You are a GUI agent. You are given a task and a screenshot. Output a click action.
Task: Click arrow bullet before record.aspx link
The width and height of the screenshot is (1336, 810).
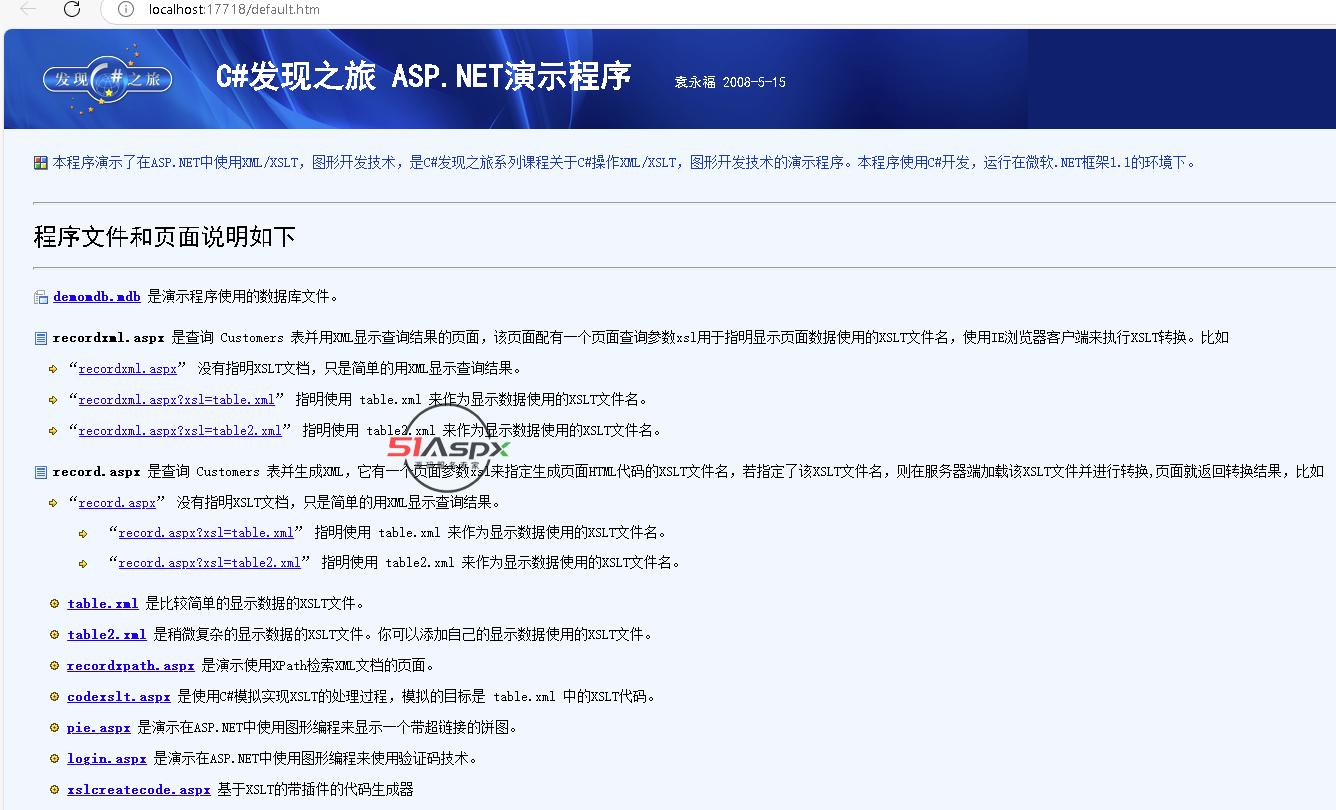[x=54, y=503]
